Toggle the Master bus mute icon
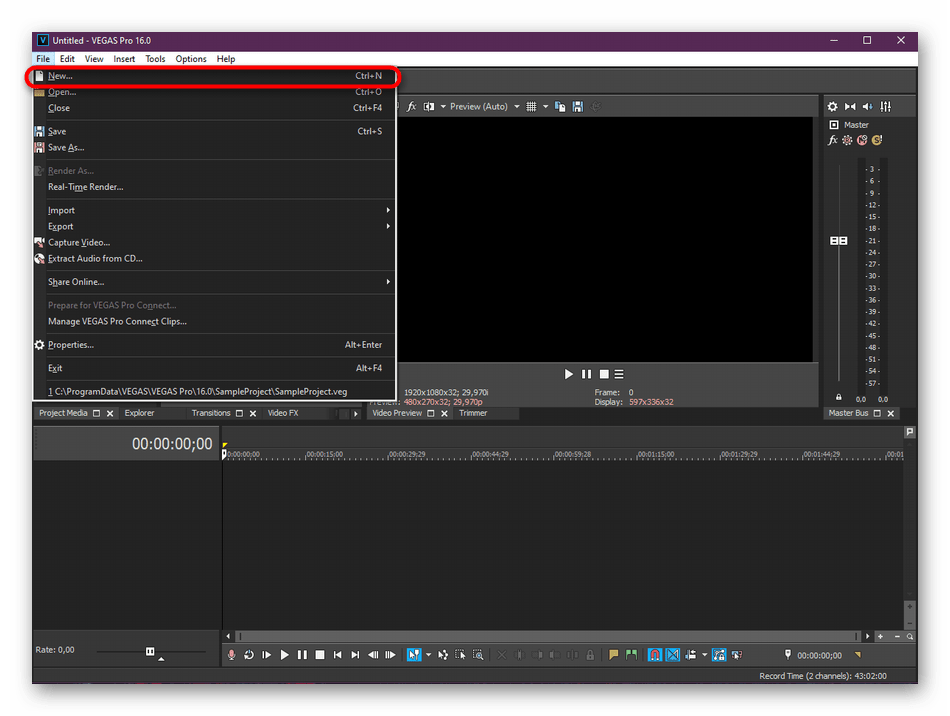950x716 pixels. [862, 141]
